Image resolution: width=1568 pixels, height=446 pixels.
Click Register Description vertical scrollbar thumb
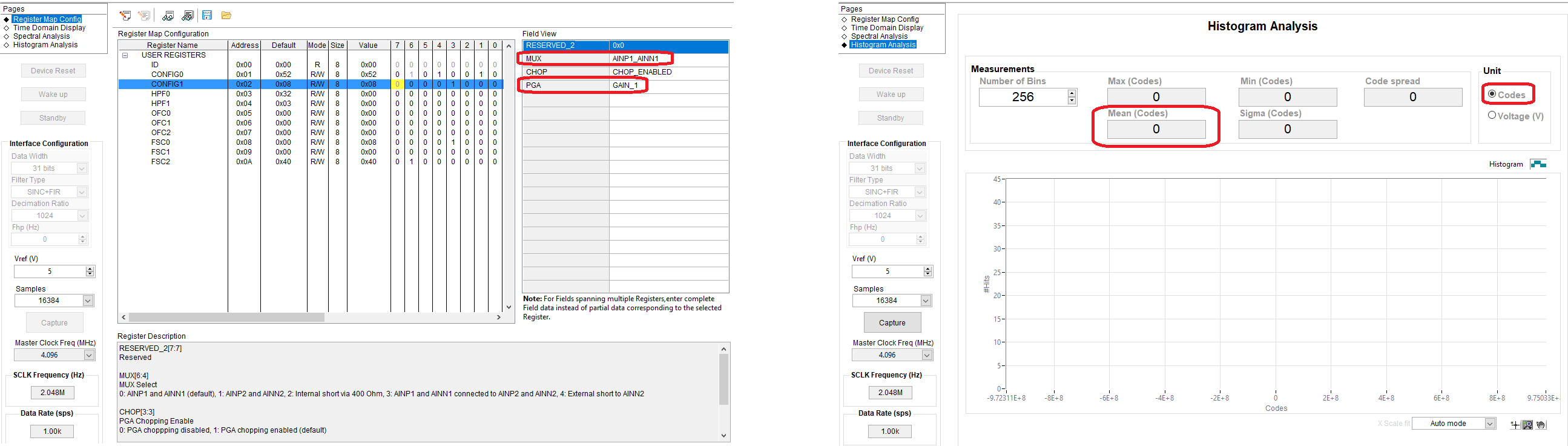pos(723,379)
